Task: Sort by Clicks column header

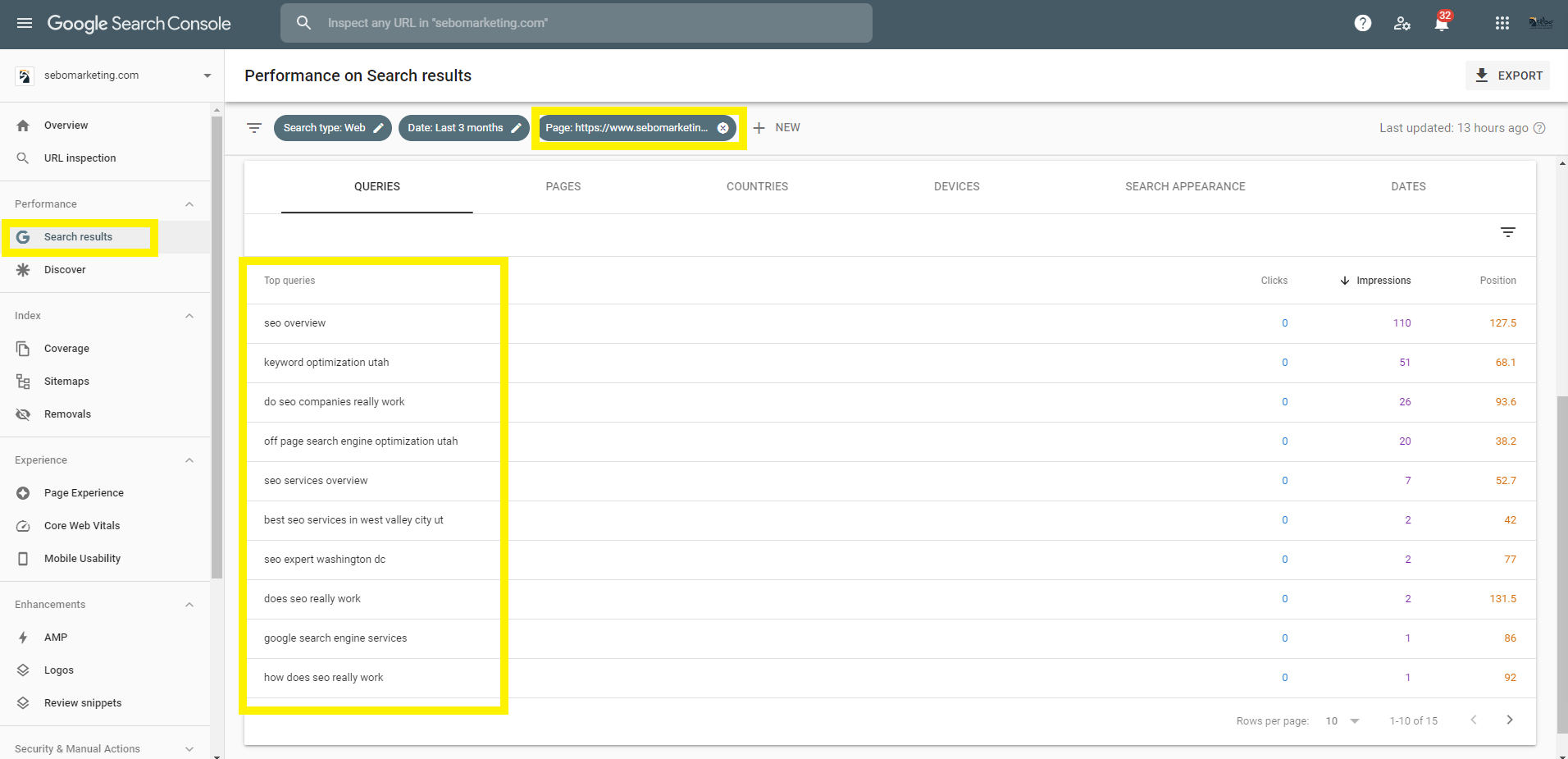Action: pos(1274,281)
